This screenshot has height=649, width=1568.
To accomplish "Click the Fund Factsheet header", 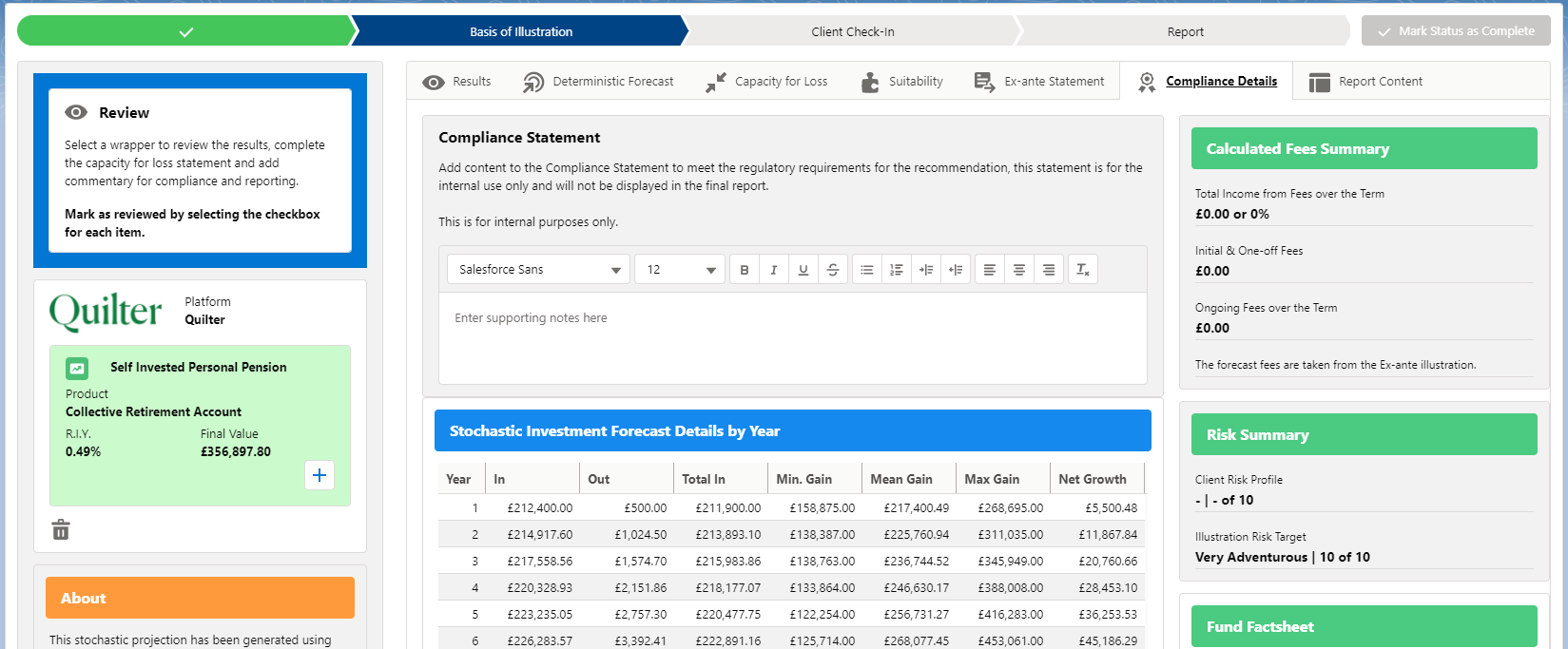I will click(1364, 626).
